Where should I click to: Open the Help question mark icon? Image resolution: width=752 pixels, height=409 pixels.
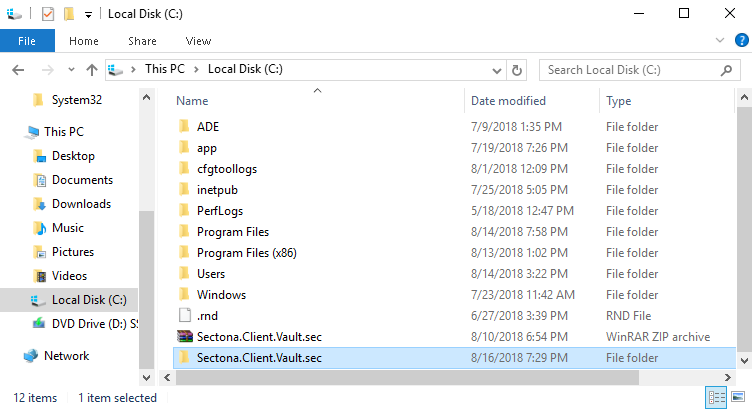(x=741, y=41)
